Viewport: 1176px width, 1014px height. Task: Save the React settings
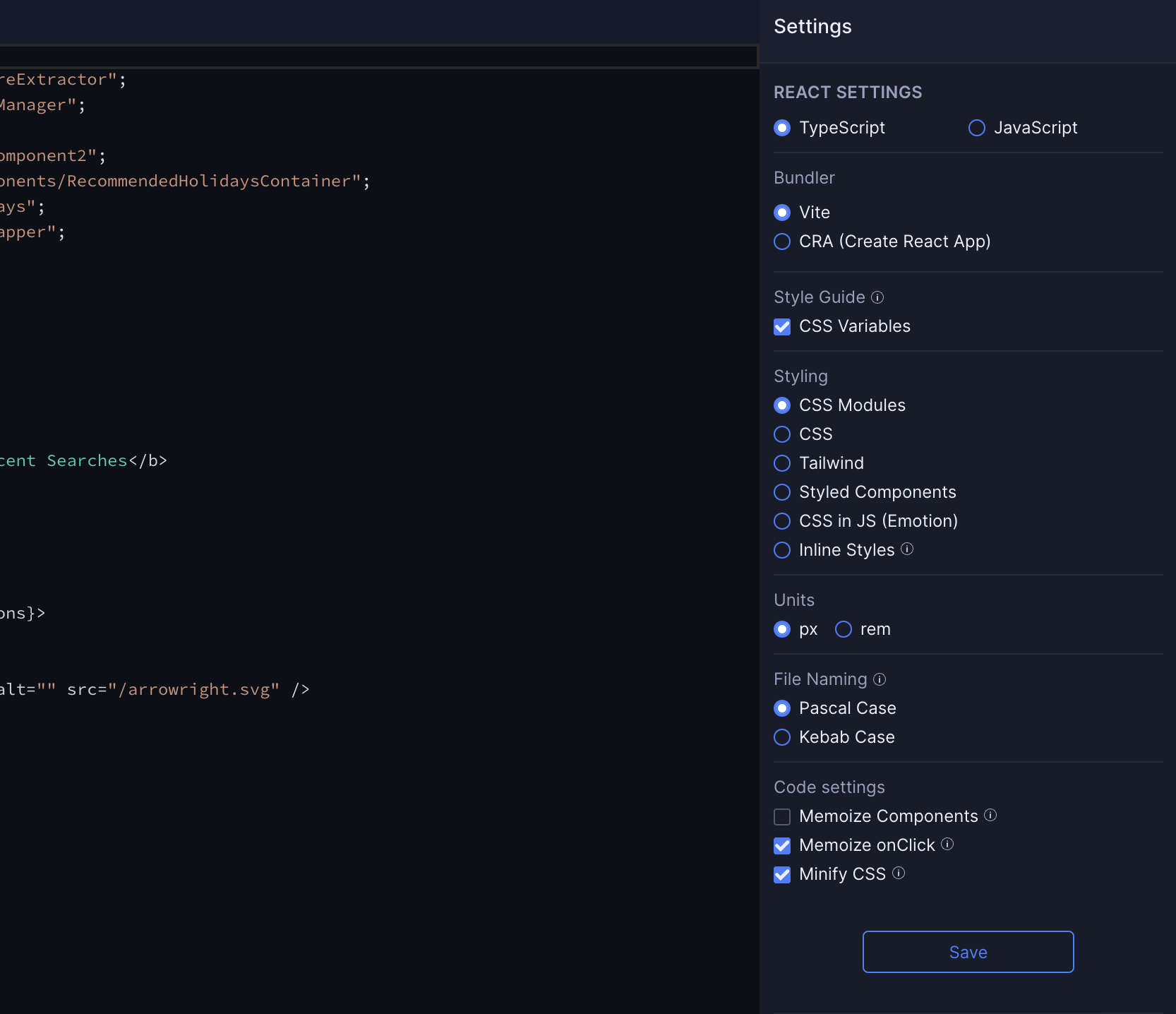tap(968, 951)
